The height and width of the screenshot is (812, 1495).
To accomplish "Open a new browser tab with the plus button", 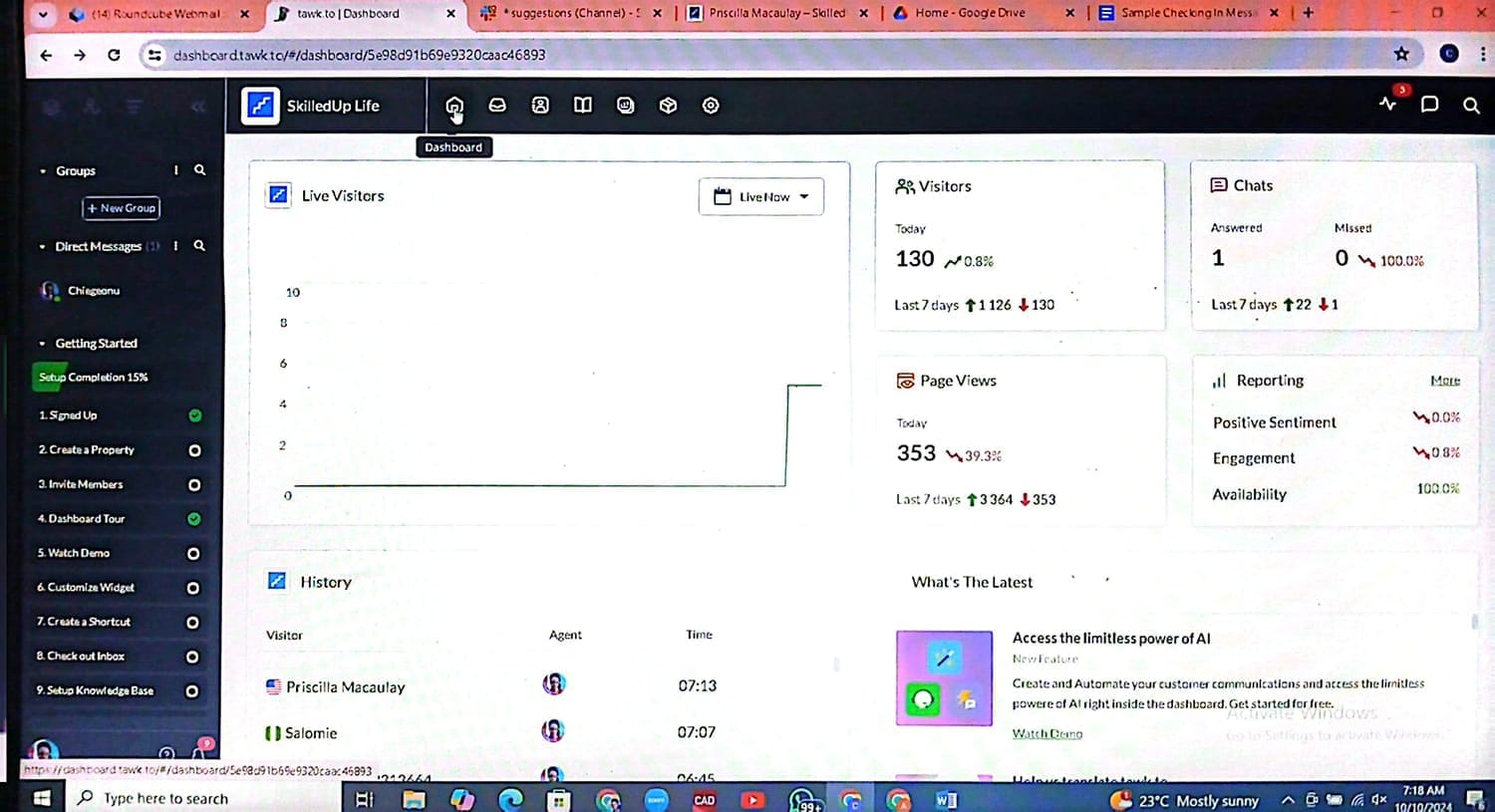I will (1308, 13).
